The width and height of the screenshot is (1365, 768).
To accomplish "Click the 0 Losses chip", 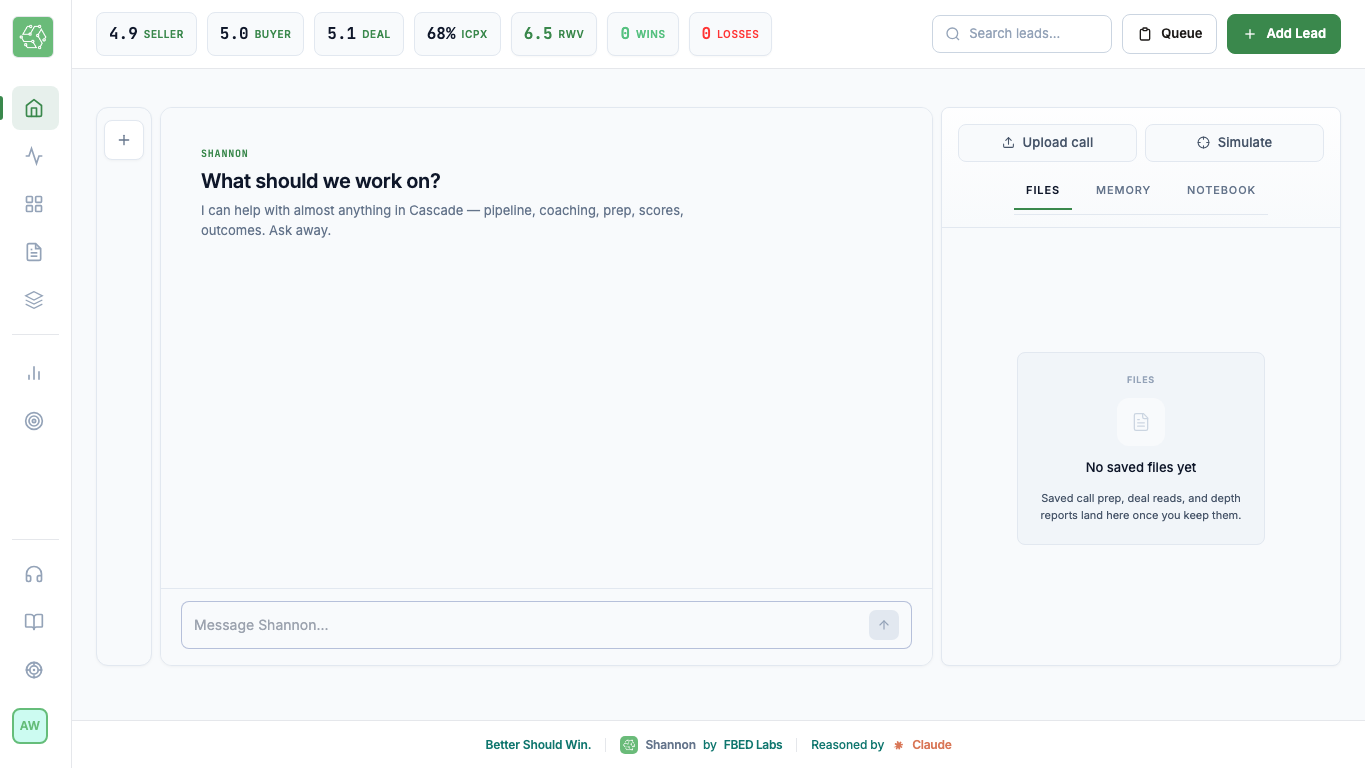I will 730,34.
